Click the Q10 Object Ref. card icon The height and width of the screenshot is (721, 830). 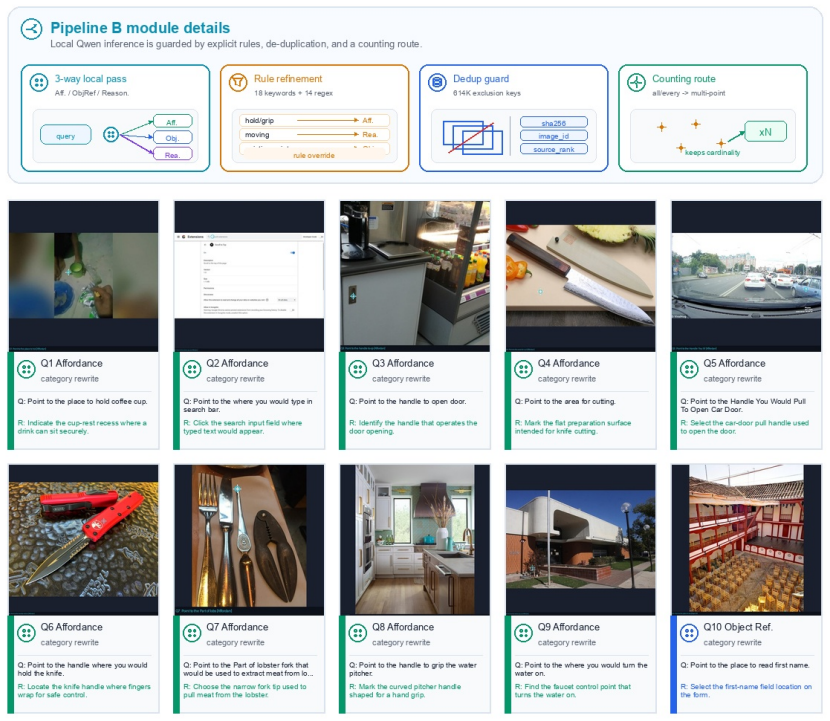pos(689,633)
